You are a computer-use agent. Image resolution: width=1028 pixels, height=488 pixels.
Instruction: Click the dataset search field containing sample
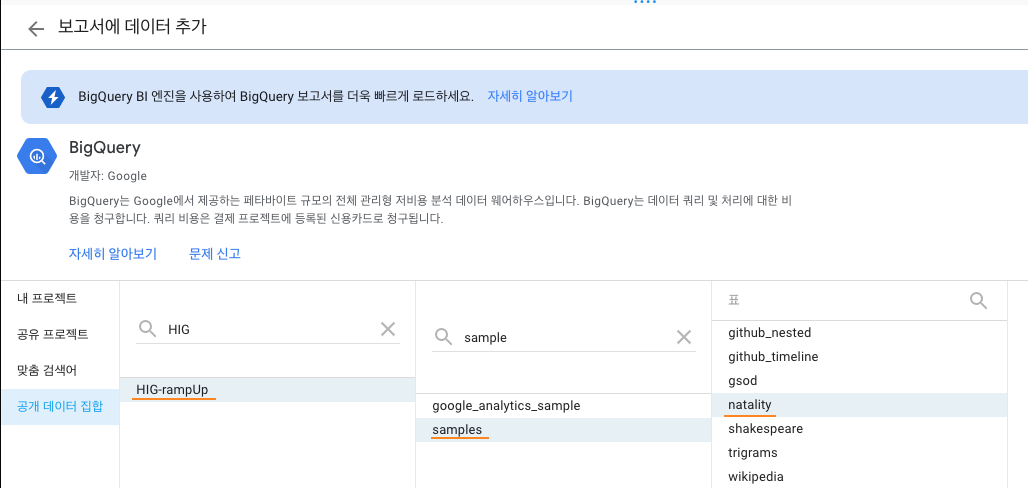[564, 337]
